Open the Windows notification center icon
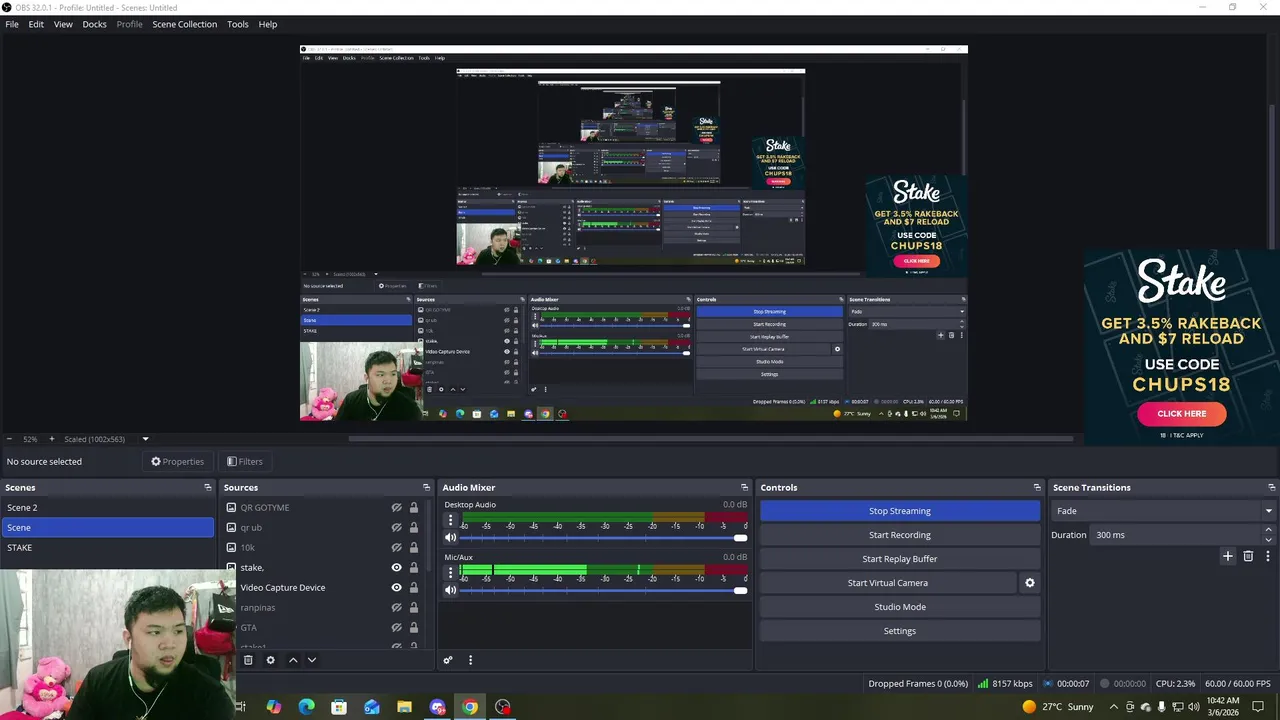1280x720 pixels. pyautogui.click(x=1258, y=707)
